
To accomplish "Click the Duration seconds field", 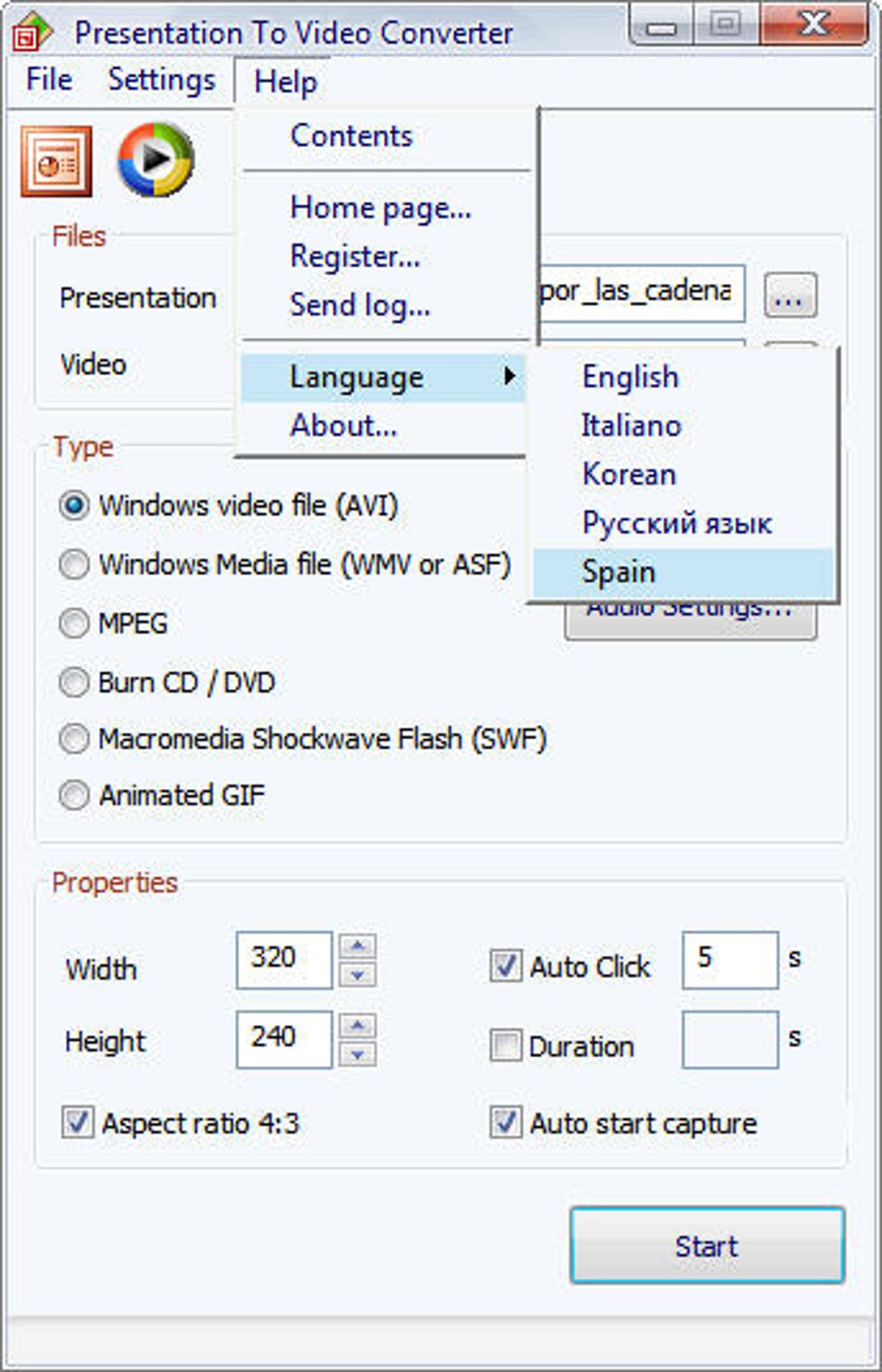I will tap(731, 1040).
